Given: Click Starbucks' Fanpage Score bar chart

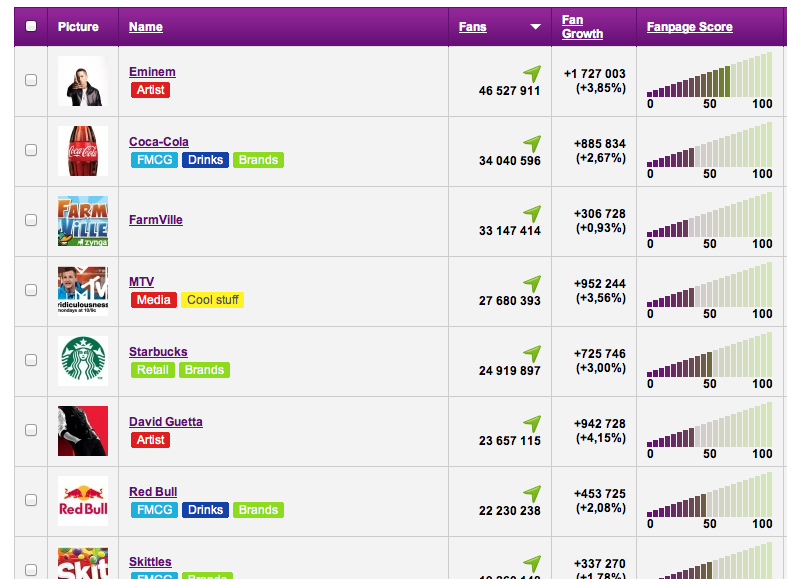Looking at the screenshot, I should (x=710, y=355).
